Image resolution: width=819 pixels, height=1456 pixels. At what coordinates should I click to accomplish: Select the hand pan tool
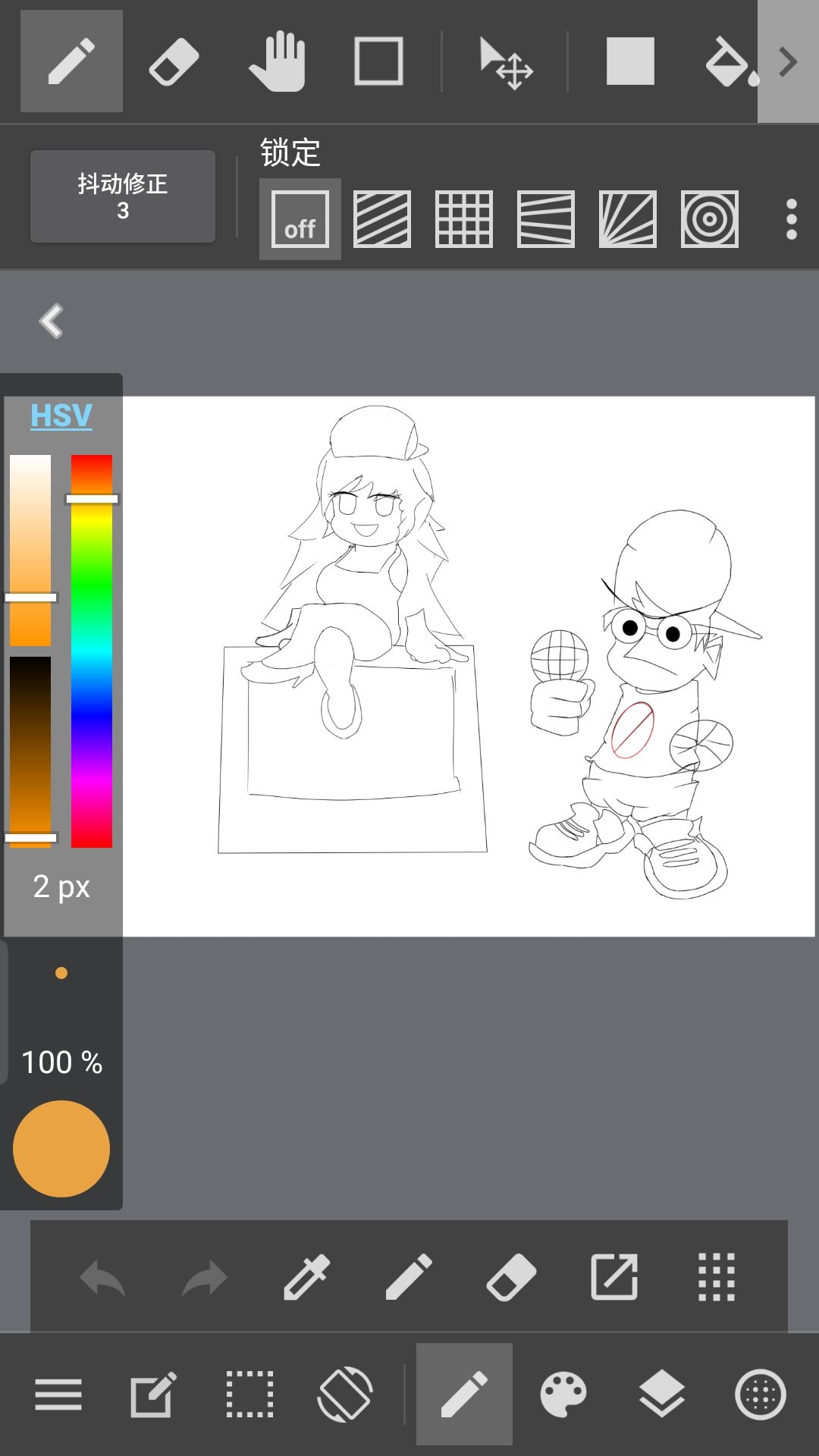(277, 61)
